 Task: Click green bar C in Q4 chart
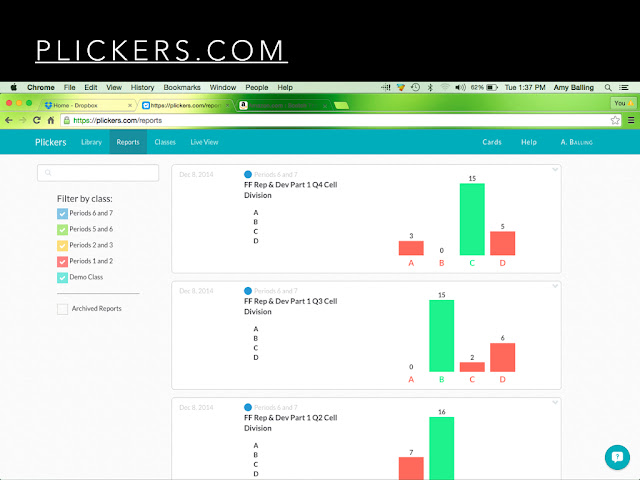(x=472, y=219)
